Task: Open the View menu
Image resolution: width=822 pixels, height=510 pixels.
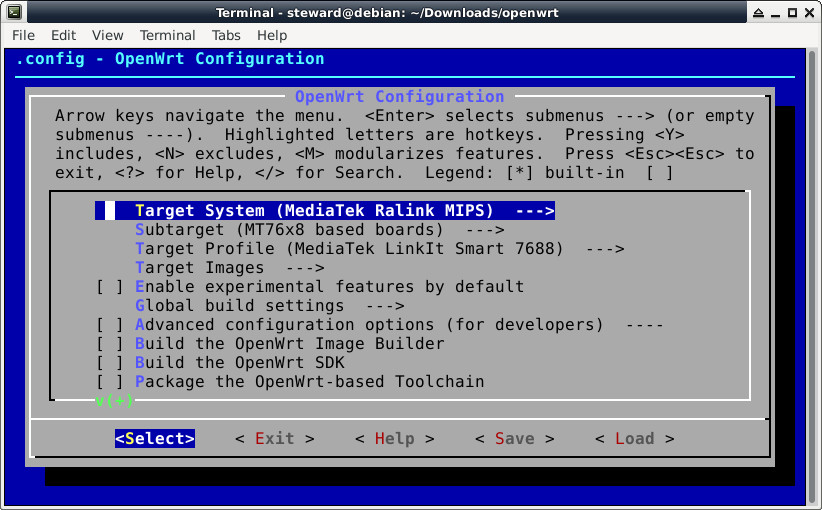Action: [107, 35]
